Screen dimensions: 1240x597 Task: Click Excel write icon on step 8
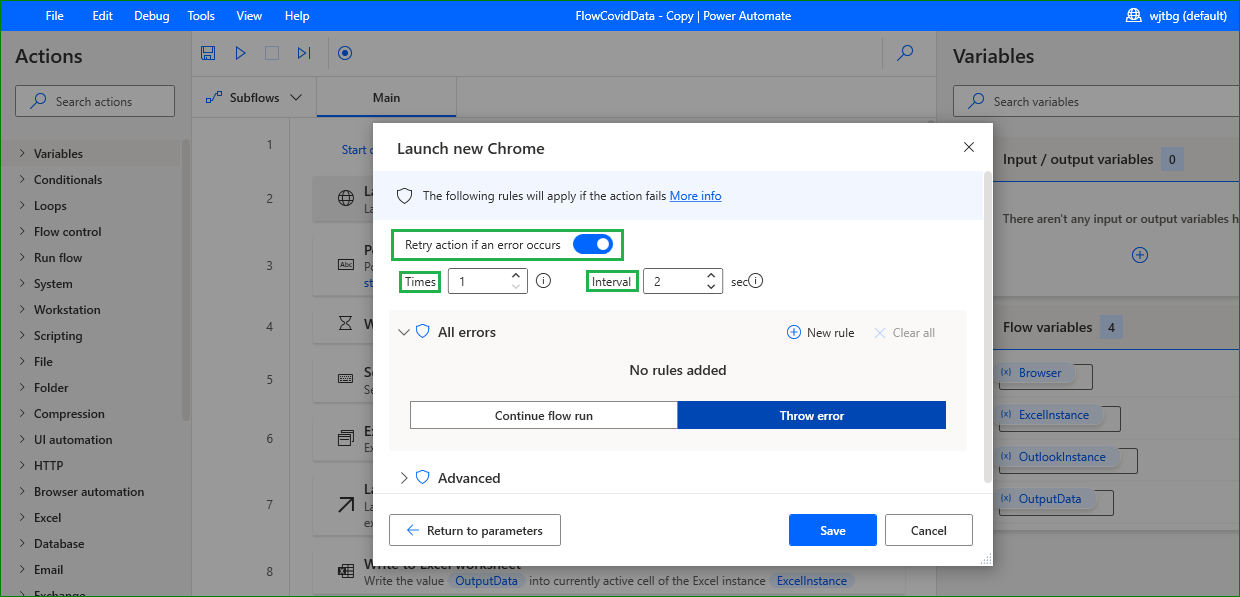point(346,571)
